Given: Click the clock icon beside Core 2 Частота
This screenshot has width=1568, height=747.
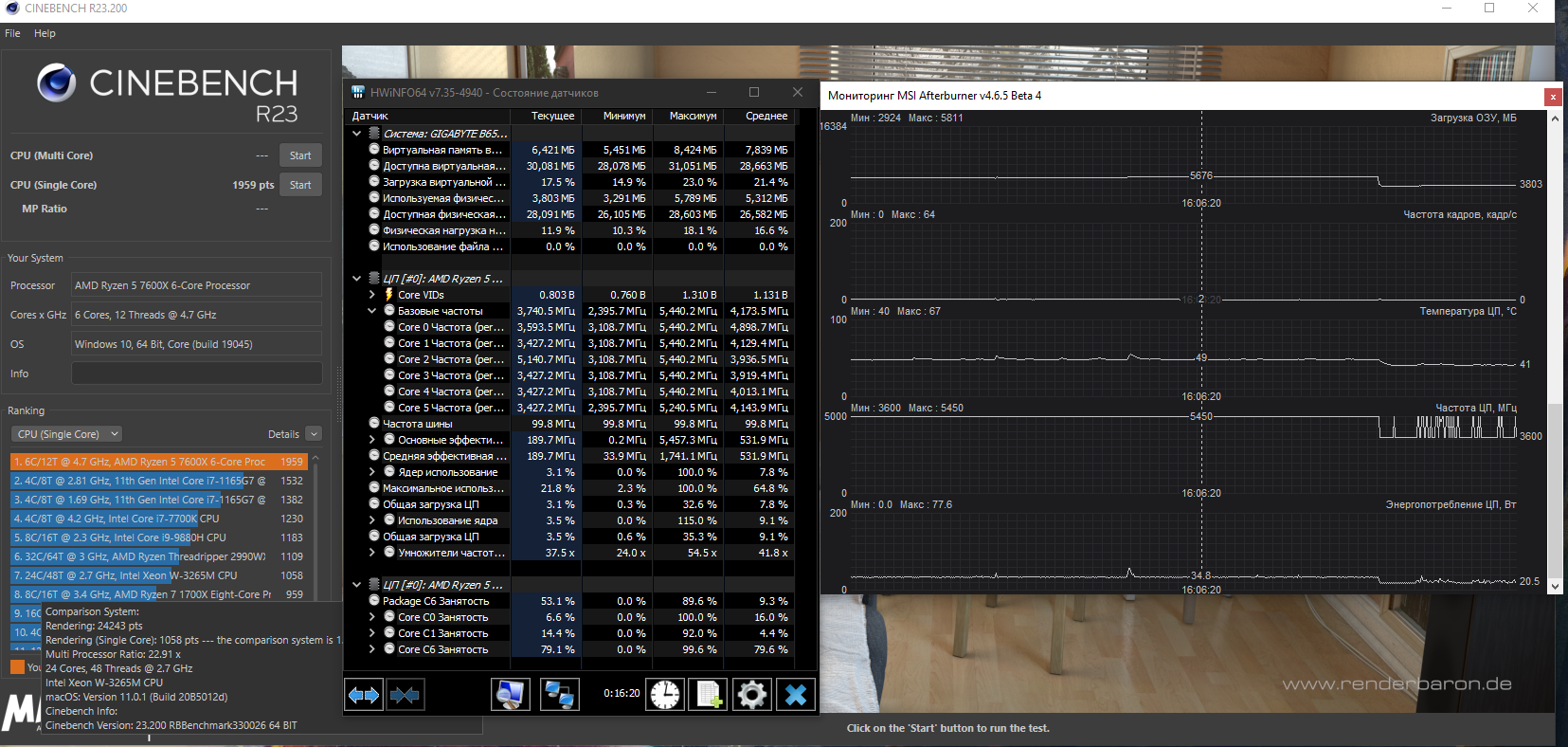Looking at the screenshot, I should pos(389,359).
